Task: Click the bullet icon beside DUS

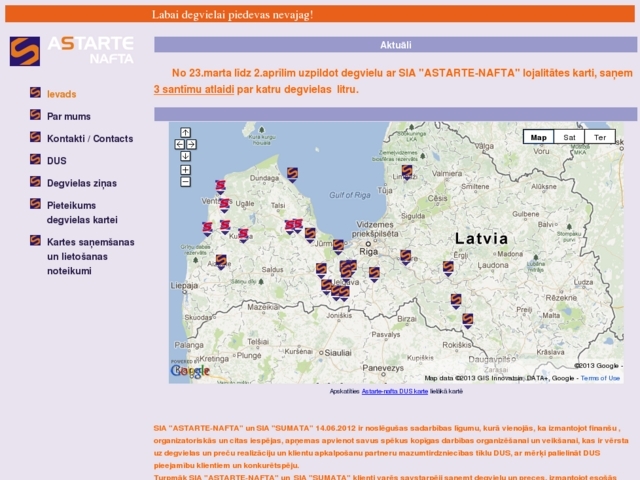Action: (36, 159)
